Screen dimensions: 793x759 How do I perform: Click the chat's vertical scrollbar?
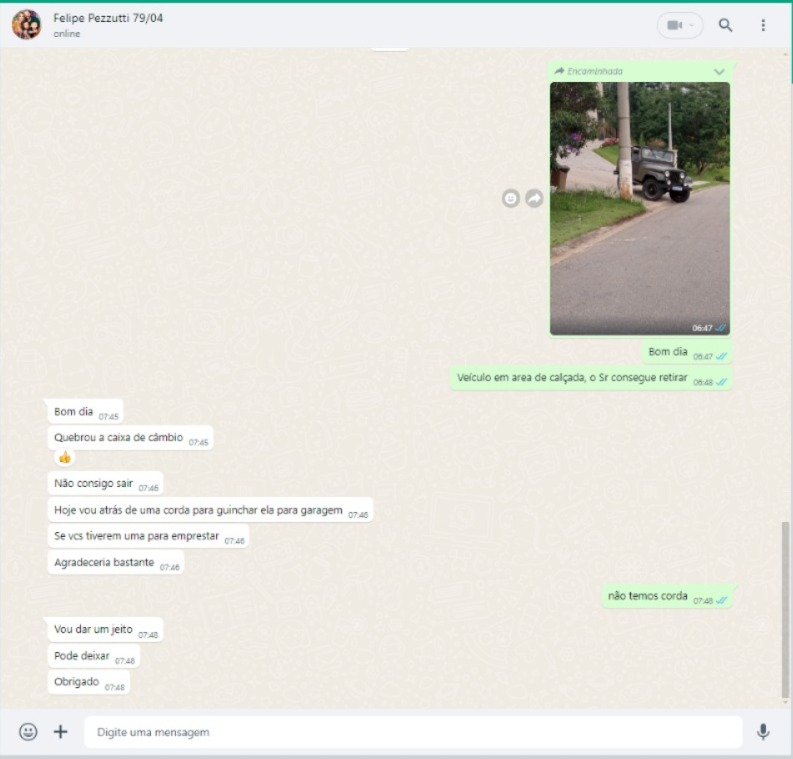785,609
